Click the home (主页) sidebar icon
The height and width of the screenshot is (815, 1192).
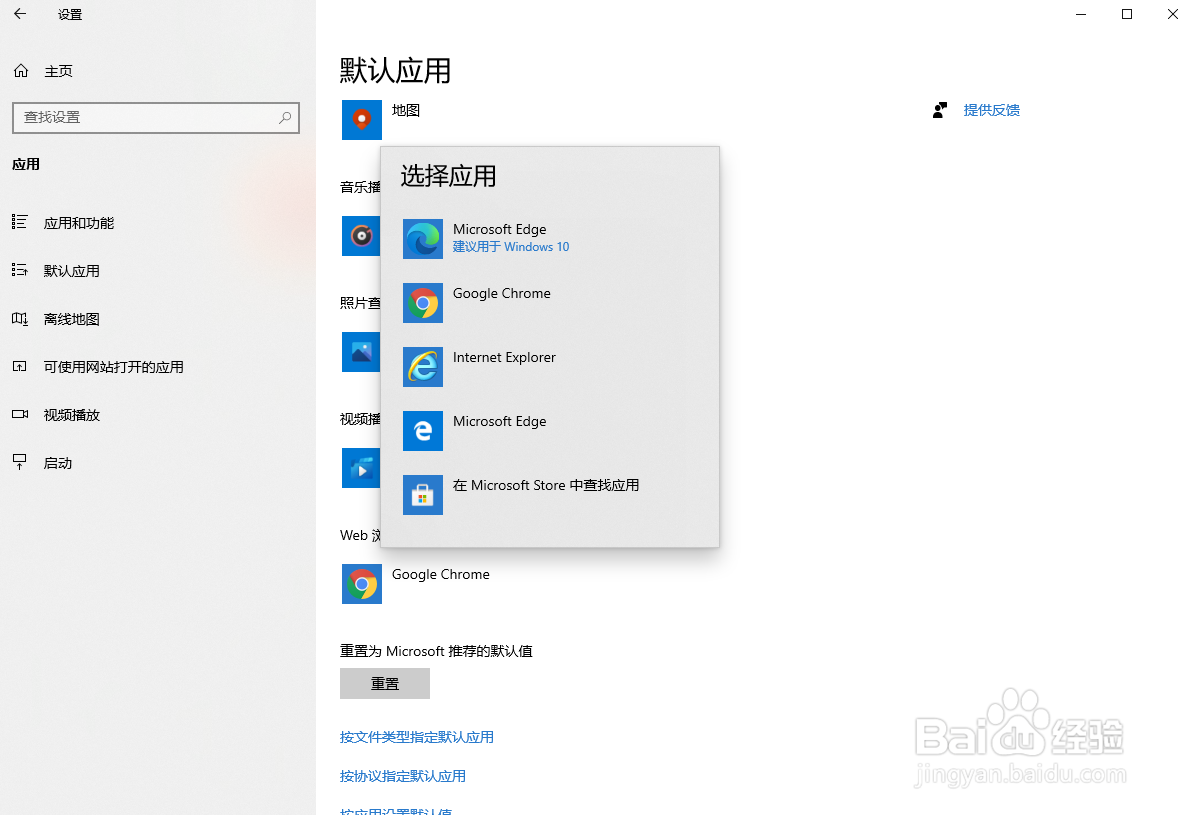21,70
